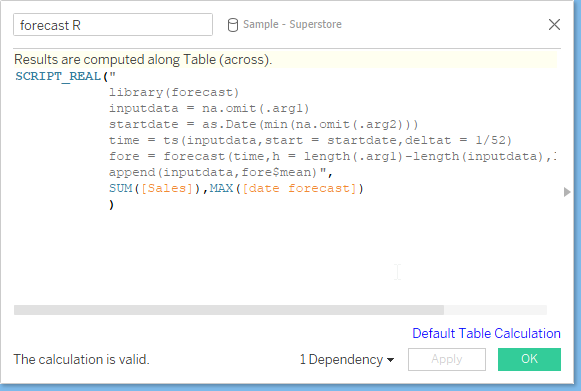Click the SCRIPT_REAL function name in the code
This screenshot has height=391, width=581.
click(x=58, y=76)
